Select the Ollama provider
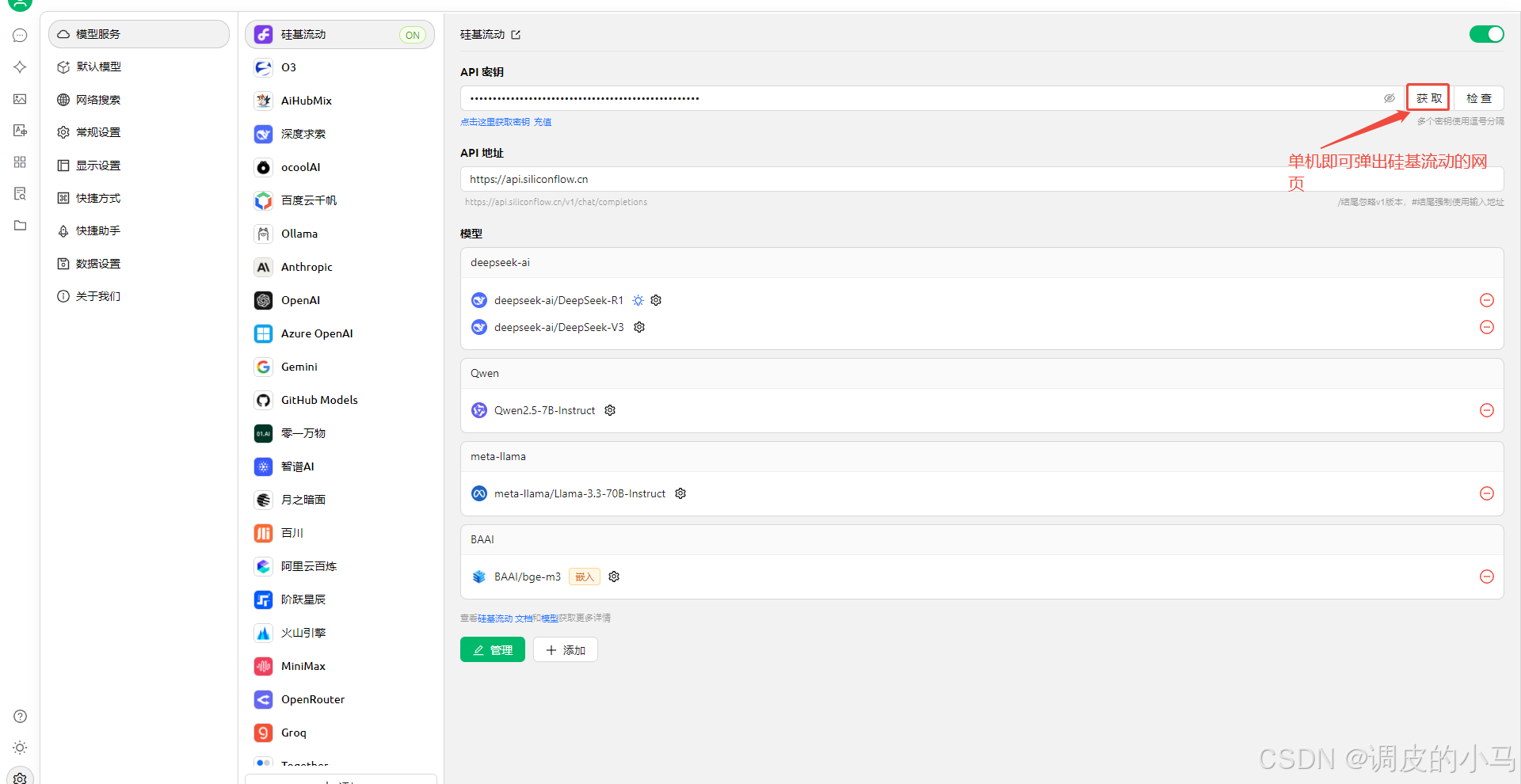 point(340,234)
